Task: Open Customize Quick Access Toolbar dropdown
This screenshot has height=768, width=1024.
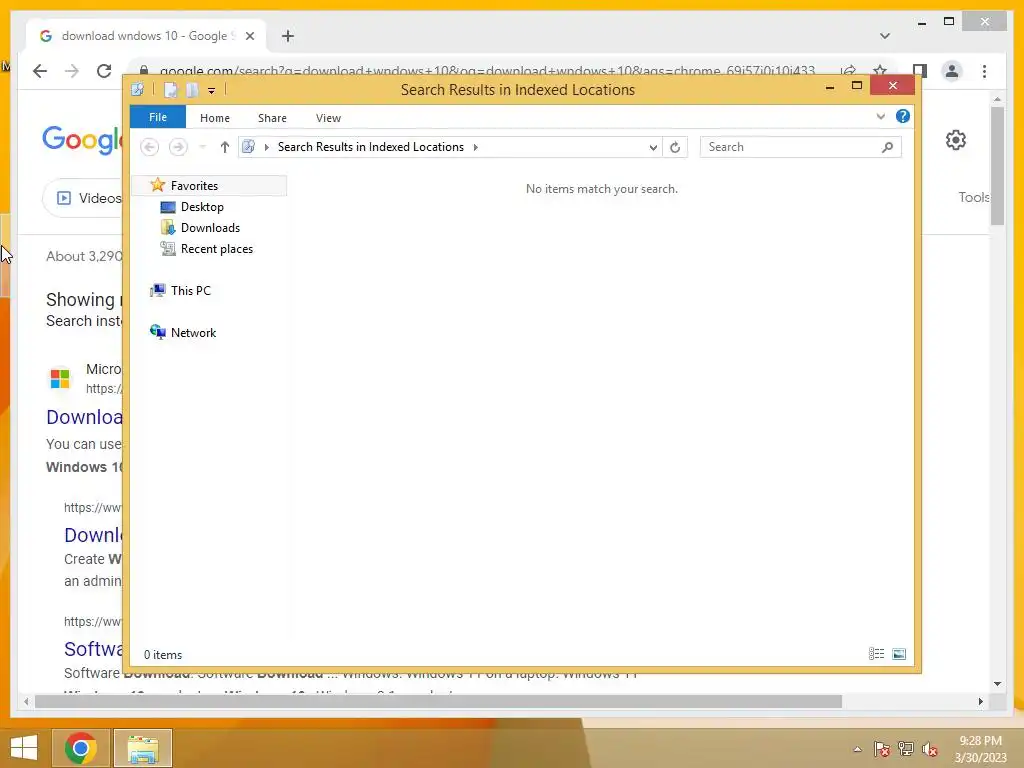Action: pyautogui.click(x=212, y=91)
